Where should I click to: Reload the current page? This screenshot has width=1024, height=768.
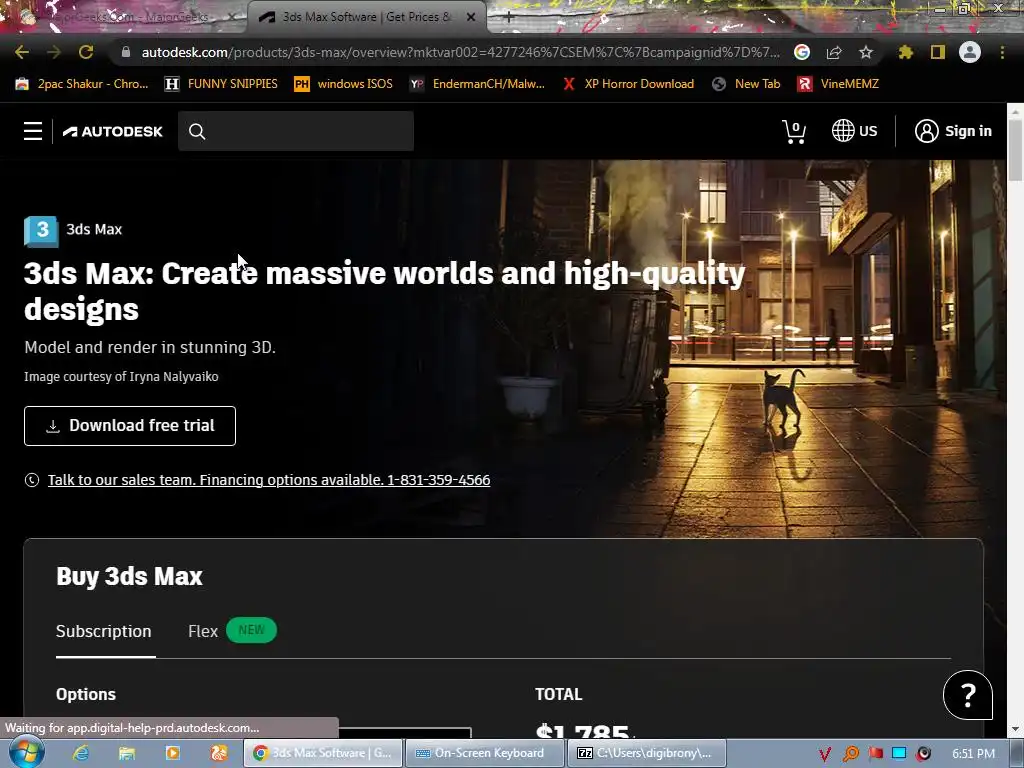click(86, 52)
